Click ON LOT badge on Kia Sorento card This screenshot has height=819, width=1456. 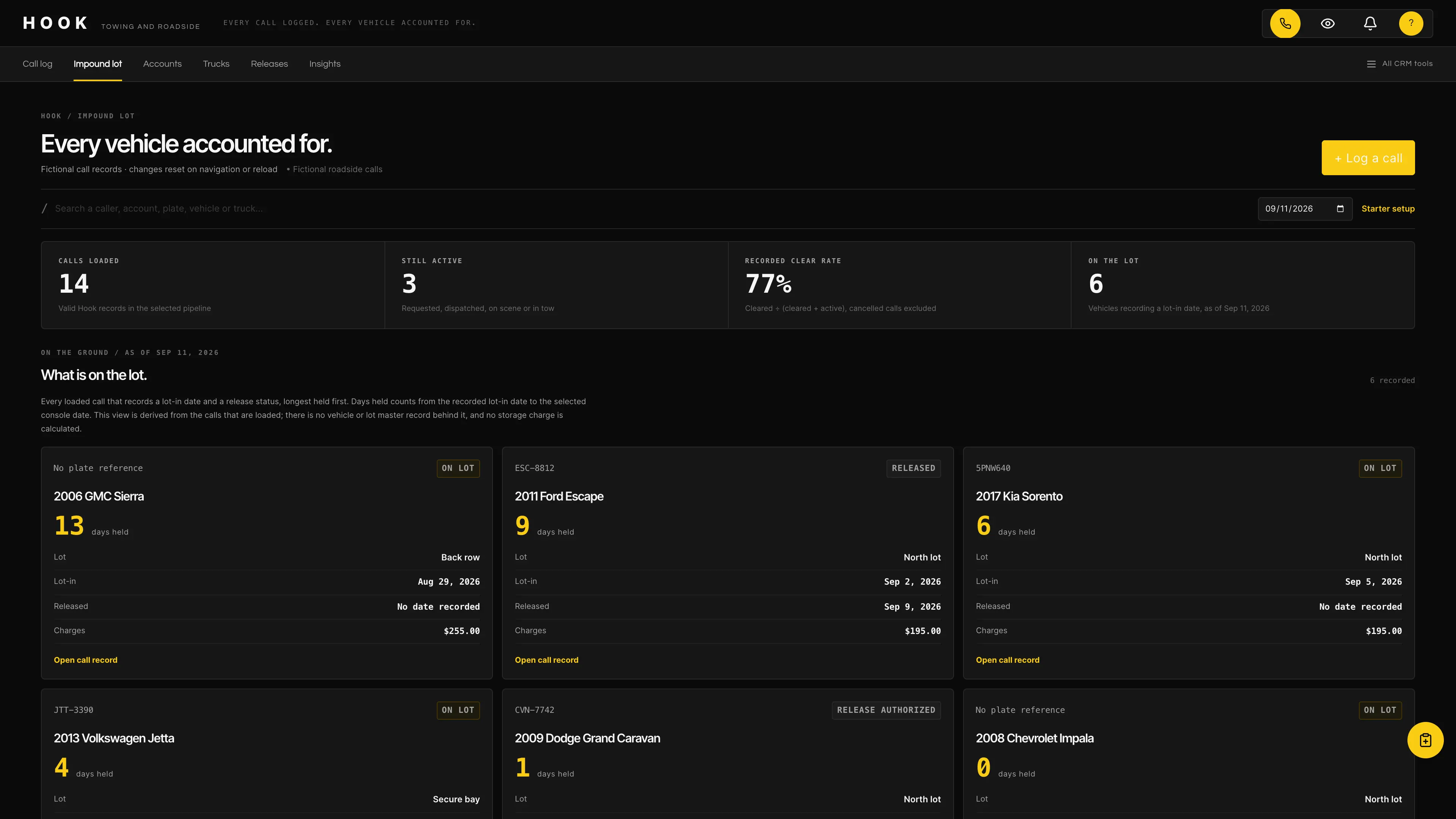[1380, 468]
